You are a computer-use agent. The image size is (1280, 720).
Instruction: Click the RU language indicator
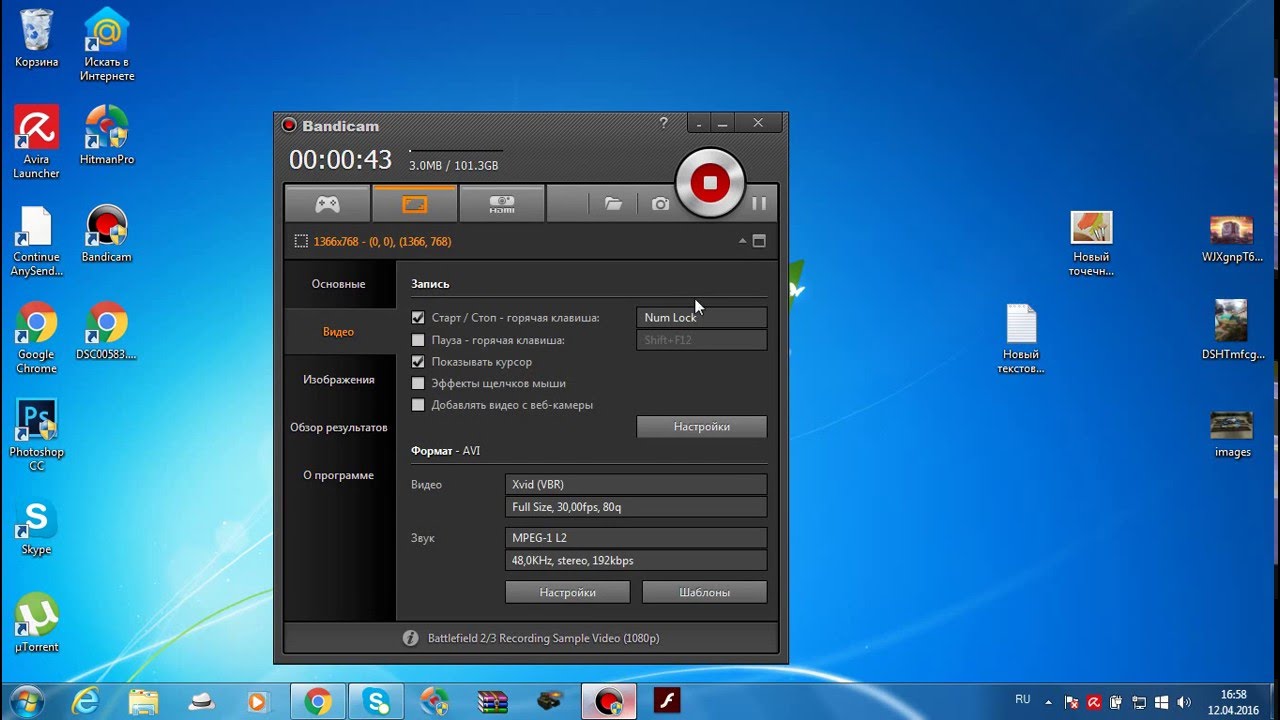coord(1022,699)
